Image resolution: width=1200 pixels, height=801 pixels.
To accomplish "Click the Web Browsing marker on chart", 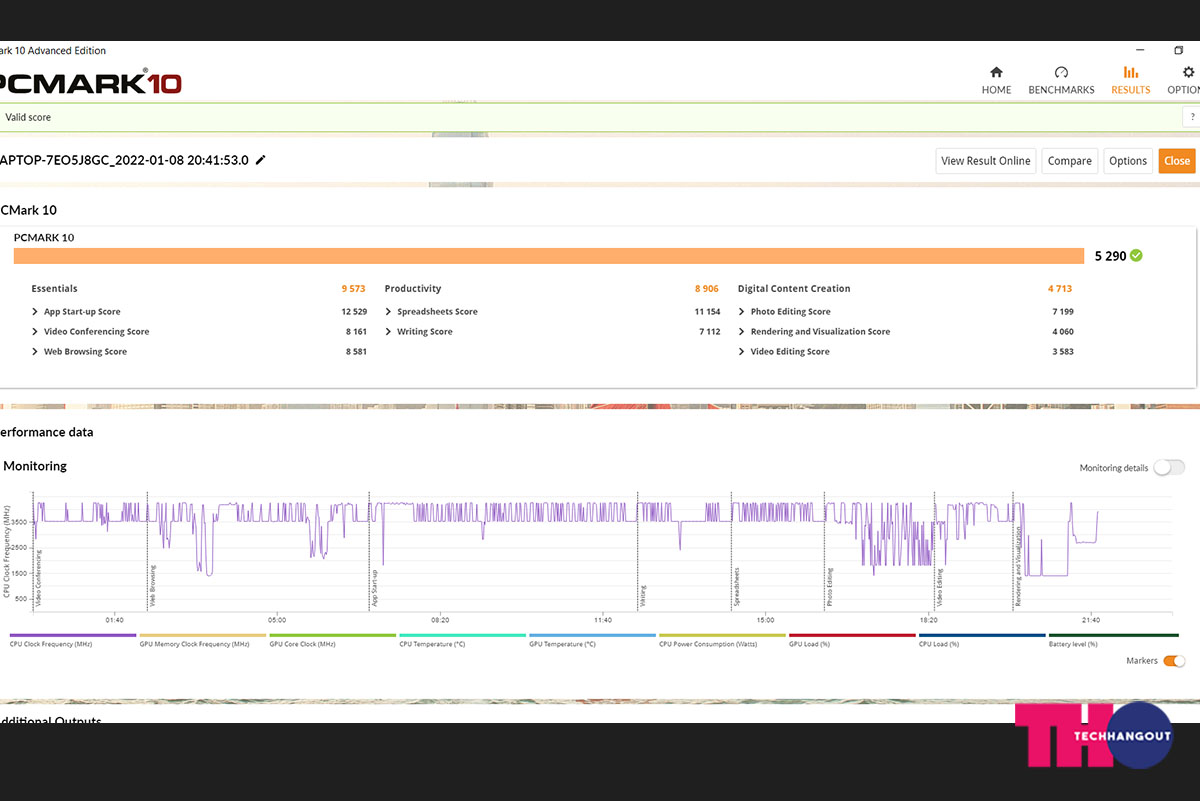I will click(153, 587).
